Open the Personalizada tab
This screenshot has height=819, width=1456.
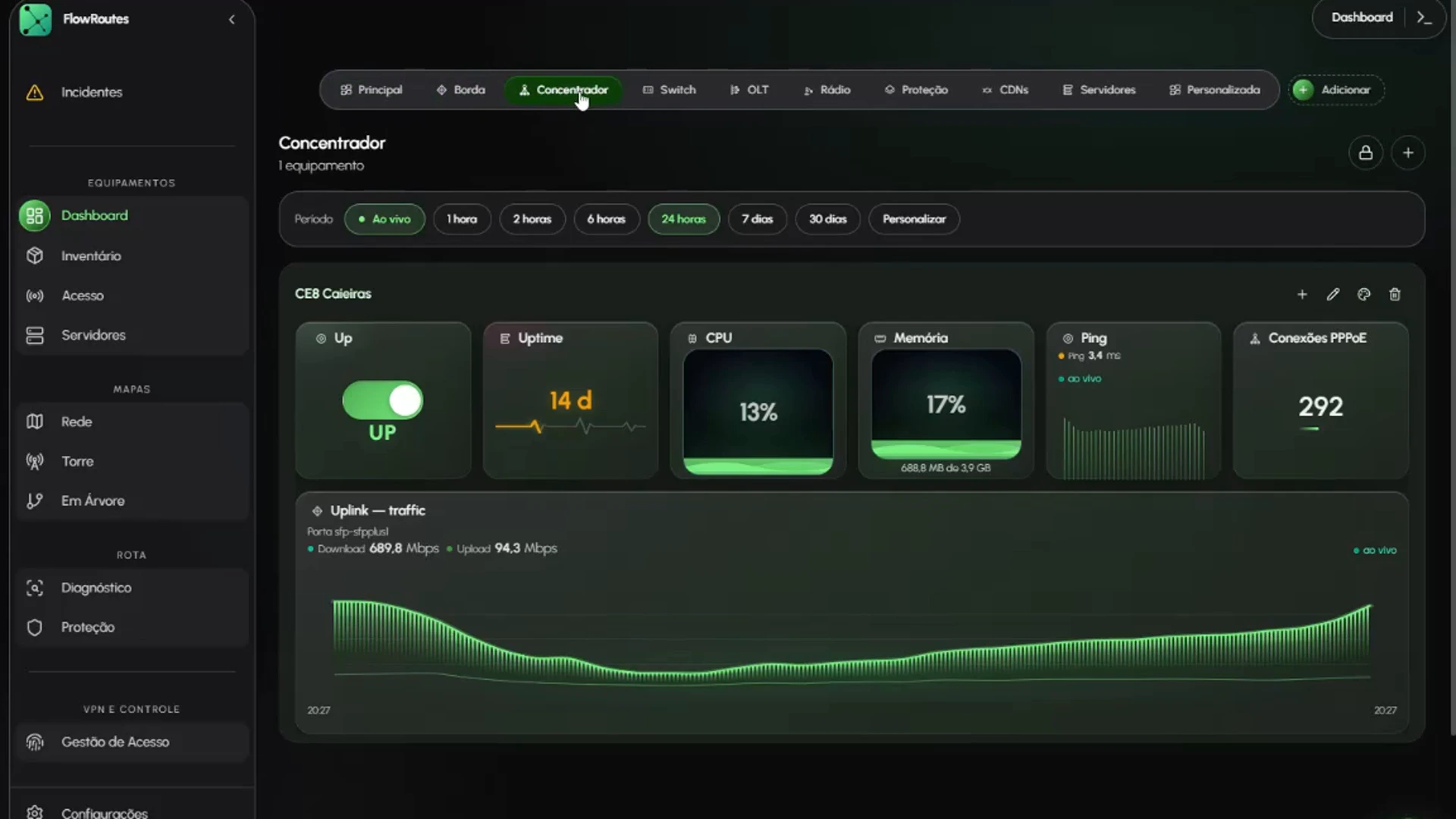pyautogui.click(x=1215, y=89)
